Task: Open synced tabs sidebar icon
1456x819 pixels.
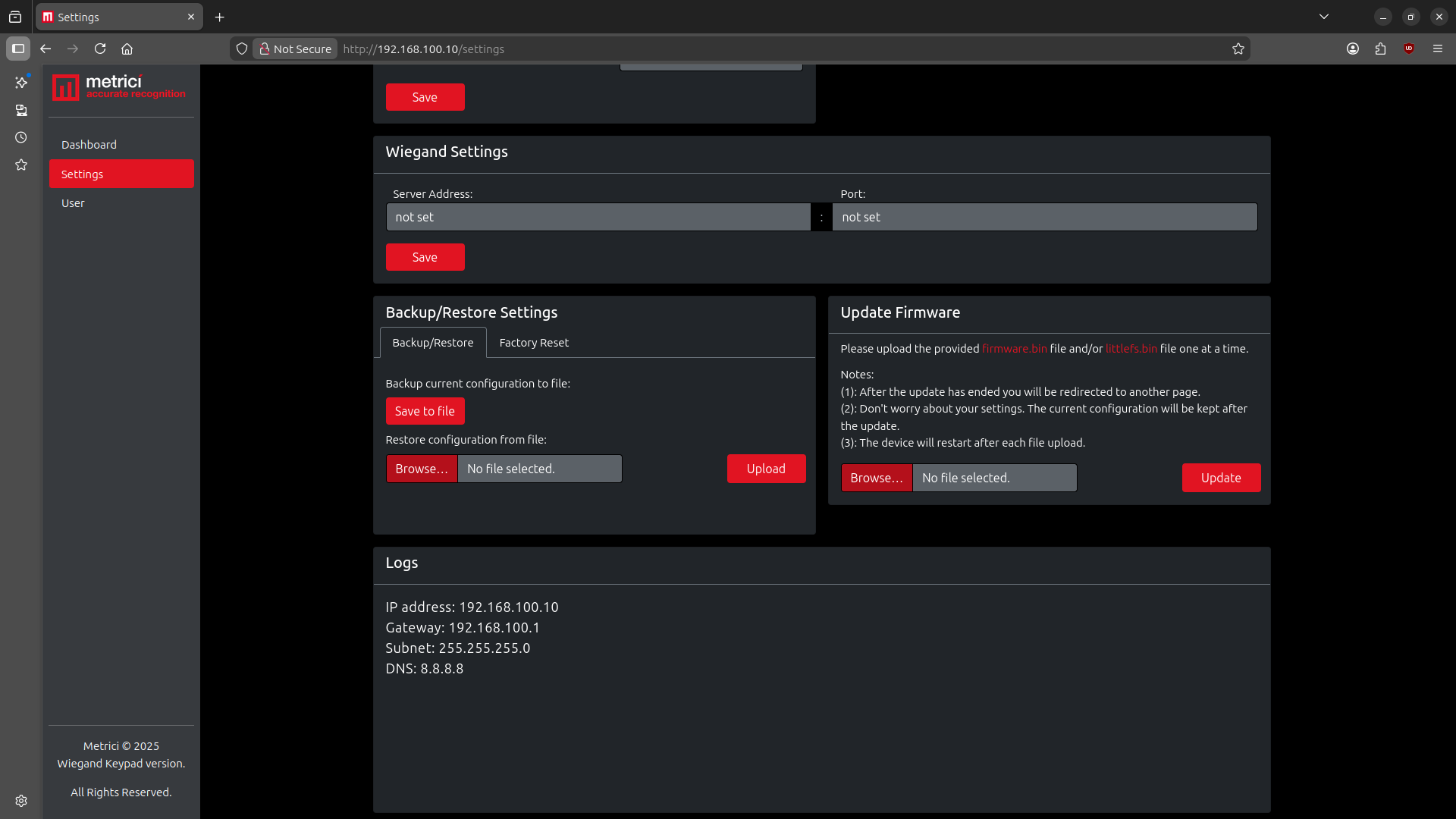Action: (21, 111)
